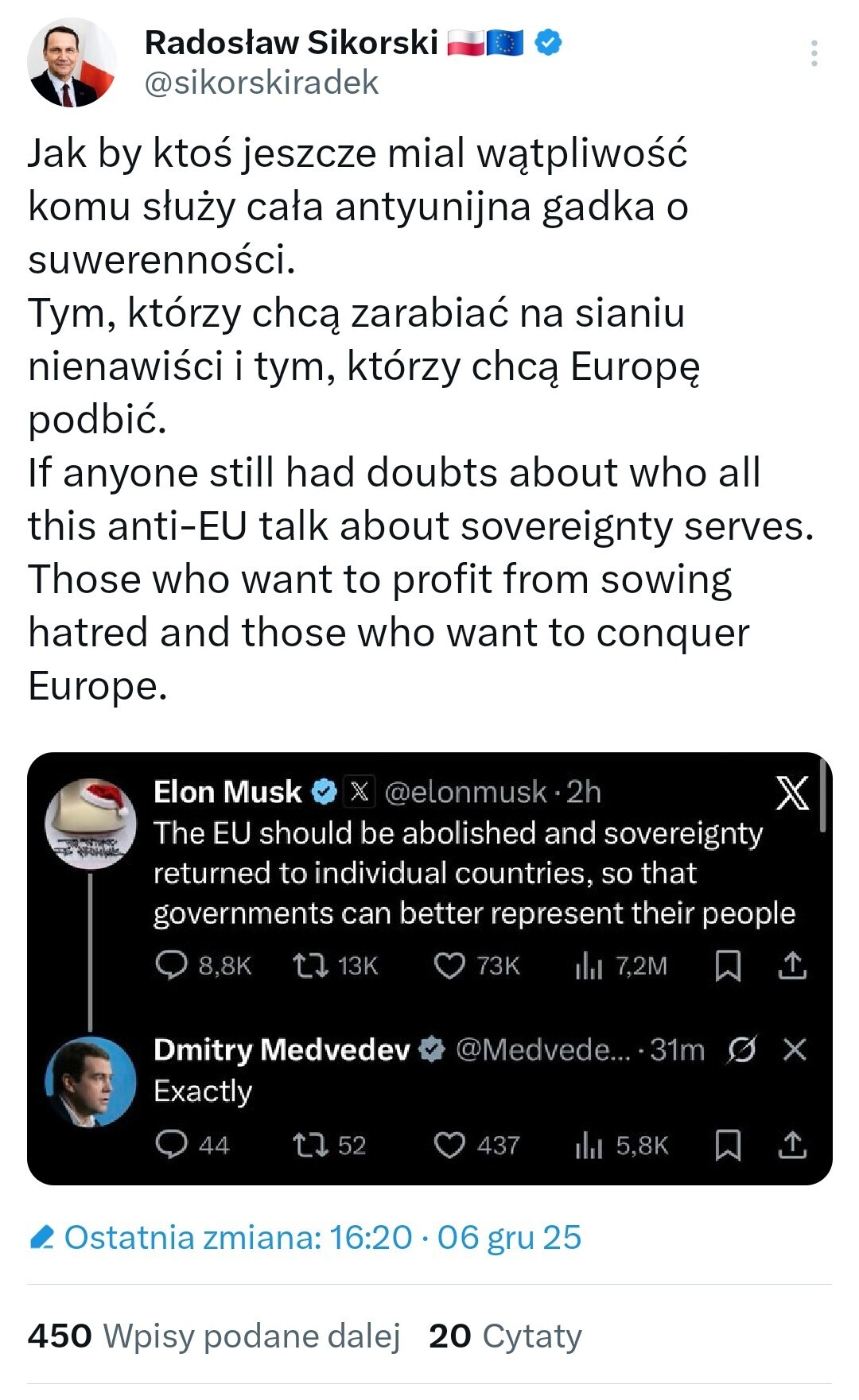Viewport: 859px width, 1400px height.
Task: Click Dmitry Medvedev's avatar
Action: coord(90,1081)
